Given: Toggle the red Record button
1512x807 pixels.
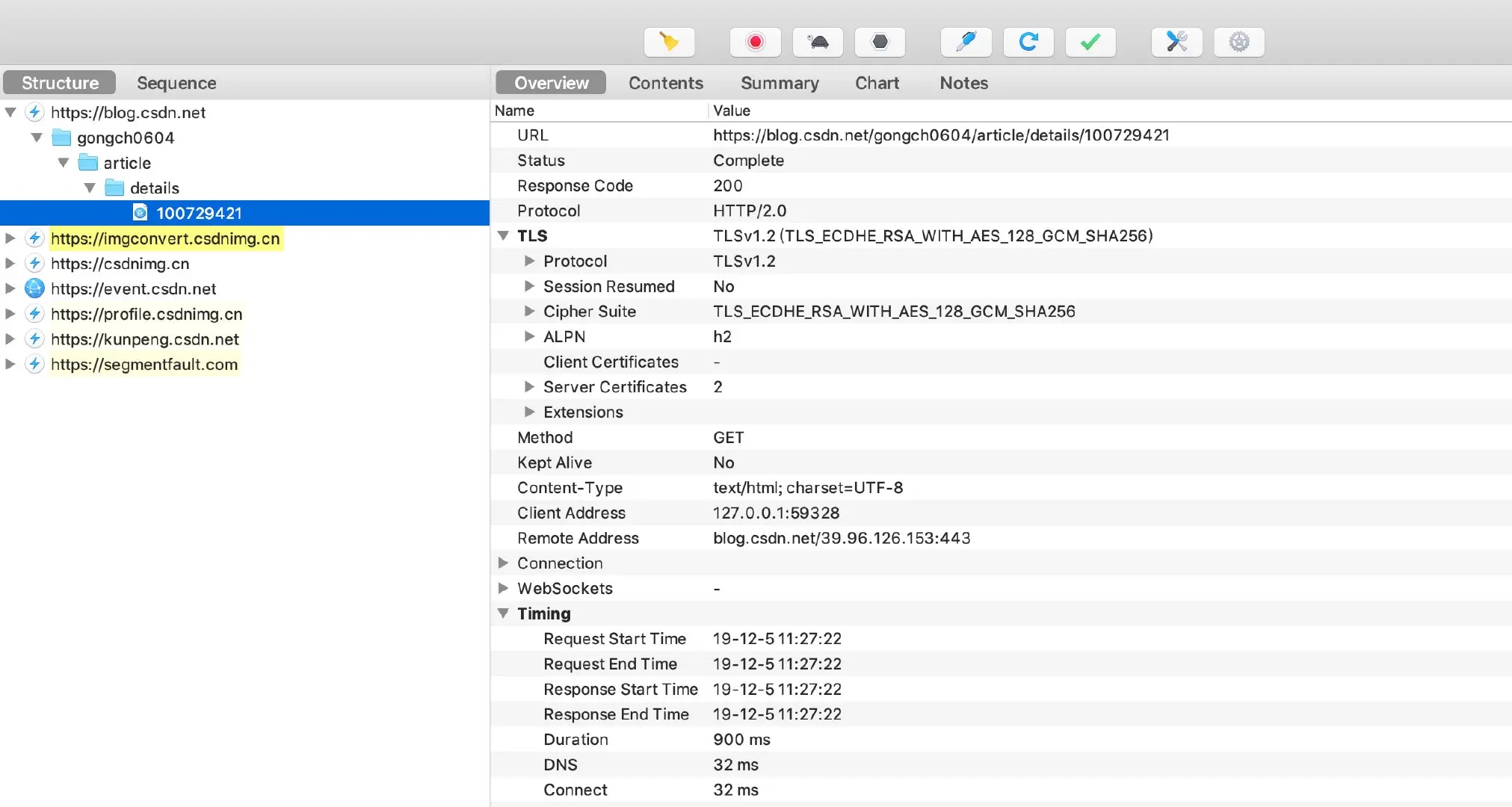Looking at the screenshot, I should coord(756,42).
